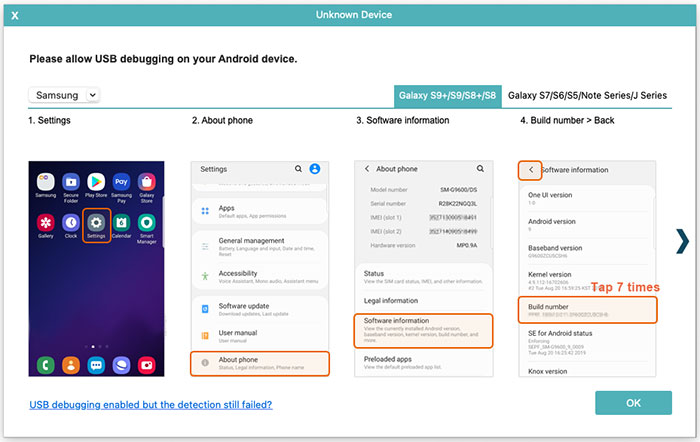Click the Calendar icon in phone image
This screenshot has width=700, height=442.
click(121, 222)
